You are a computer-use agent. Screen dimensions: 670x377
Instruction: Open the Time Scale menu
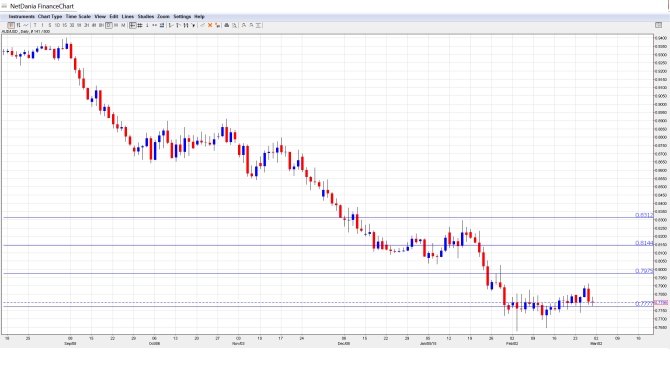pyautogui.click(x=78, y=17)
